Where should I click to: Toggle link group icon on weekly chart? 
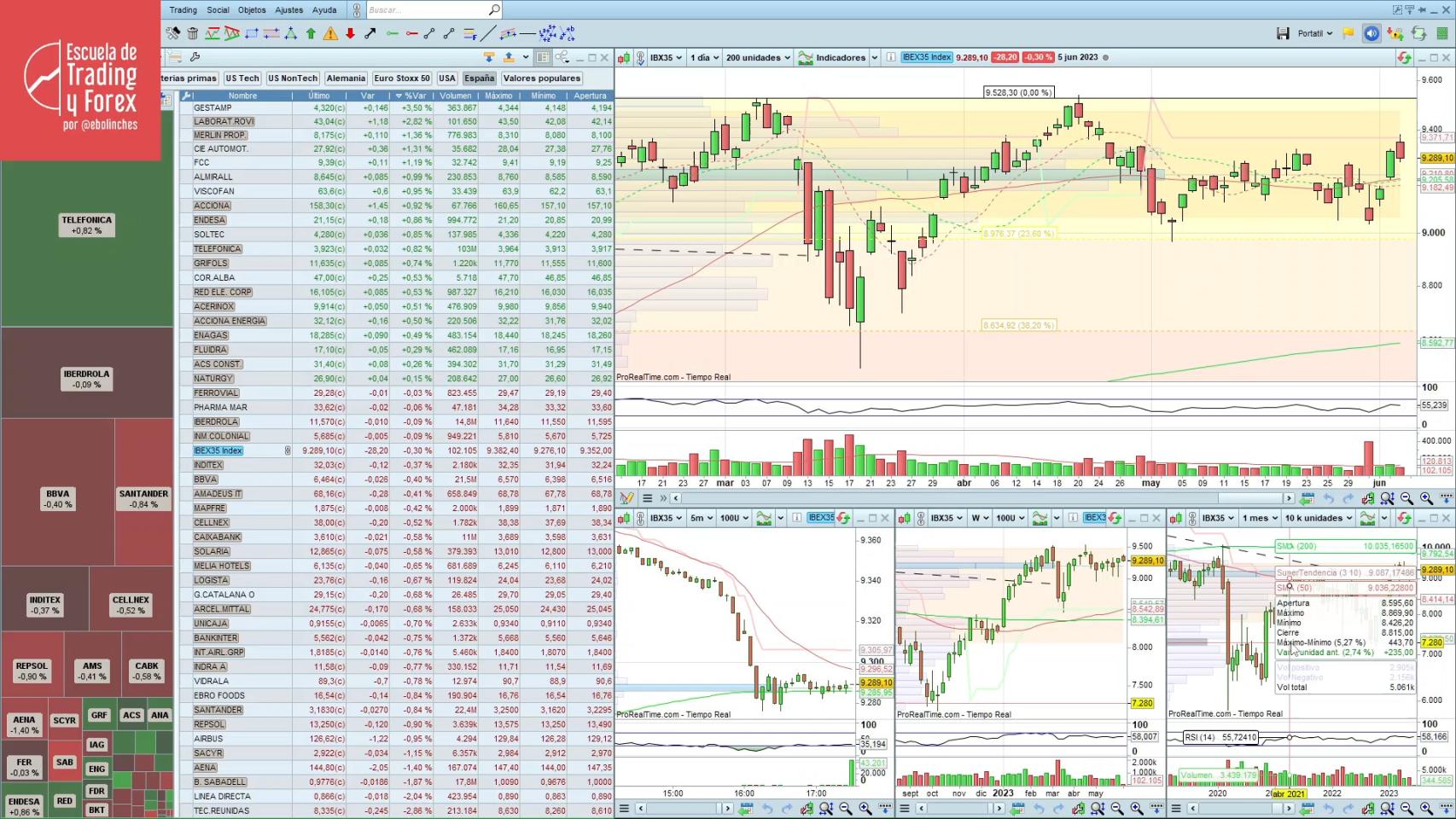(921, 518)
